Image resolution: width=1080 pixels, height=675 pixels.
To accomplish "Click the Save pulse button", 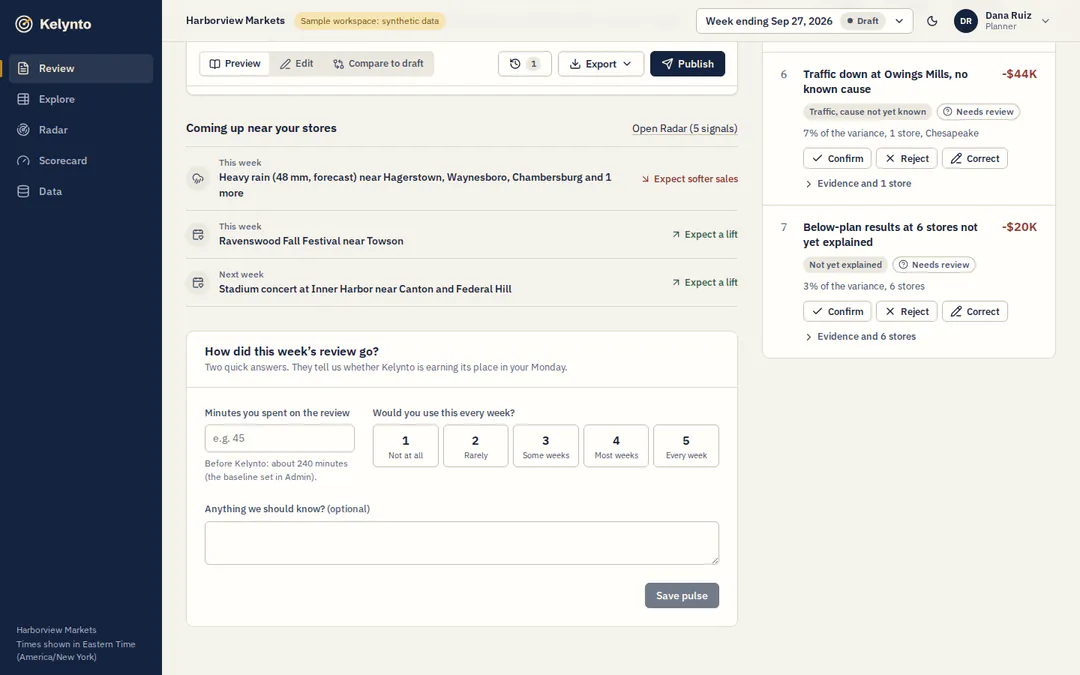I will tap(682, 596).
